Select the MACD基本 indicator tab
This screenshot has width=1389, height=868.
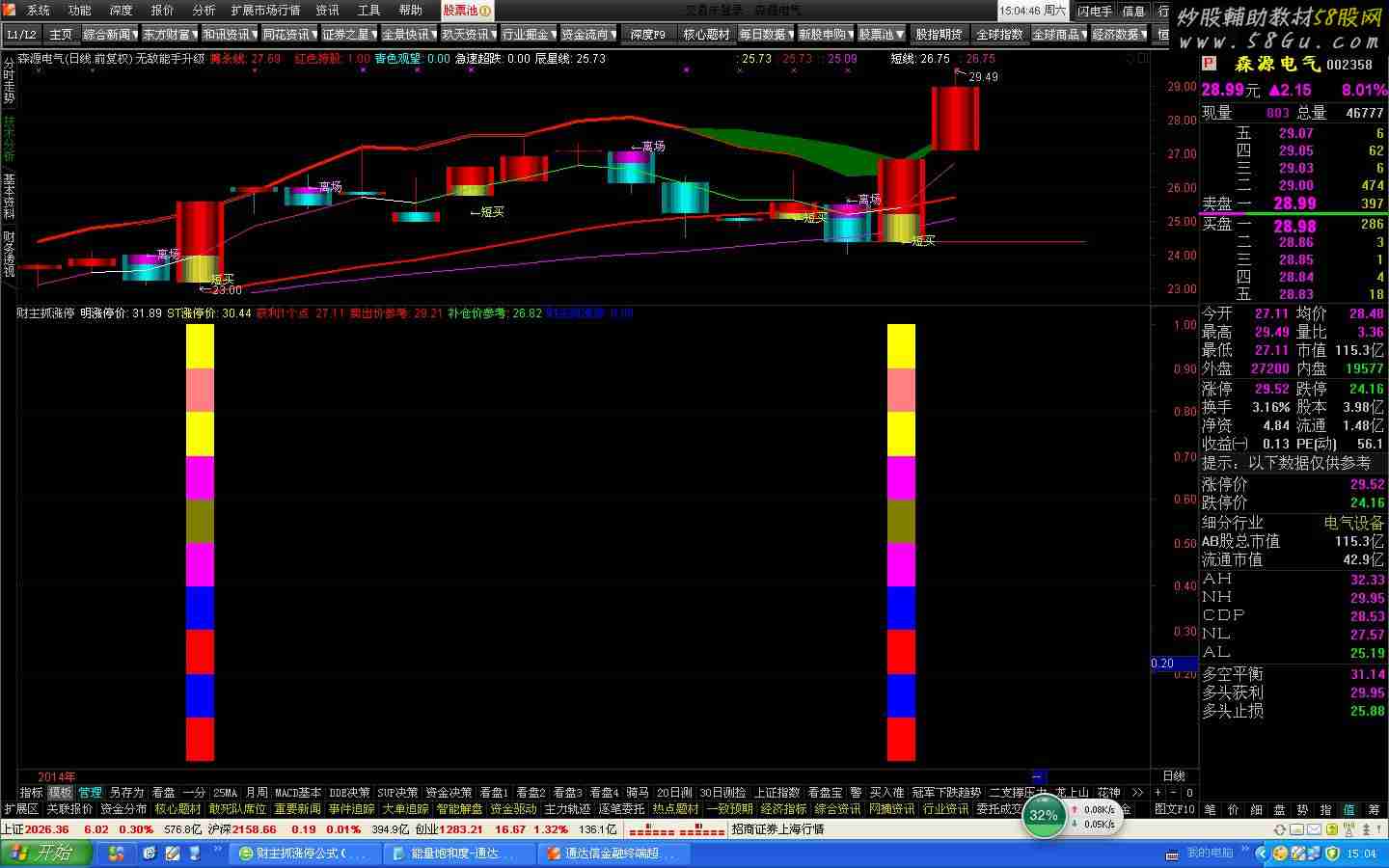(x=297, y=793)
